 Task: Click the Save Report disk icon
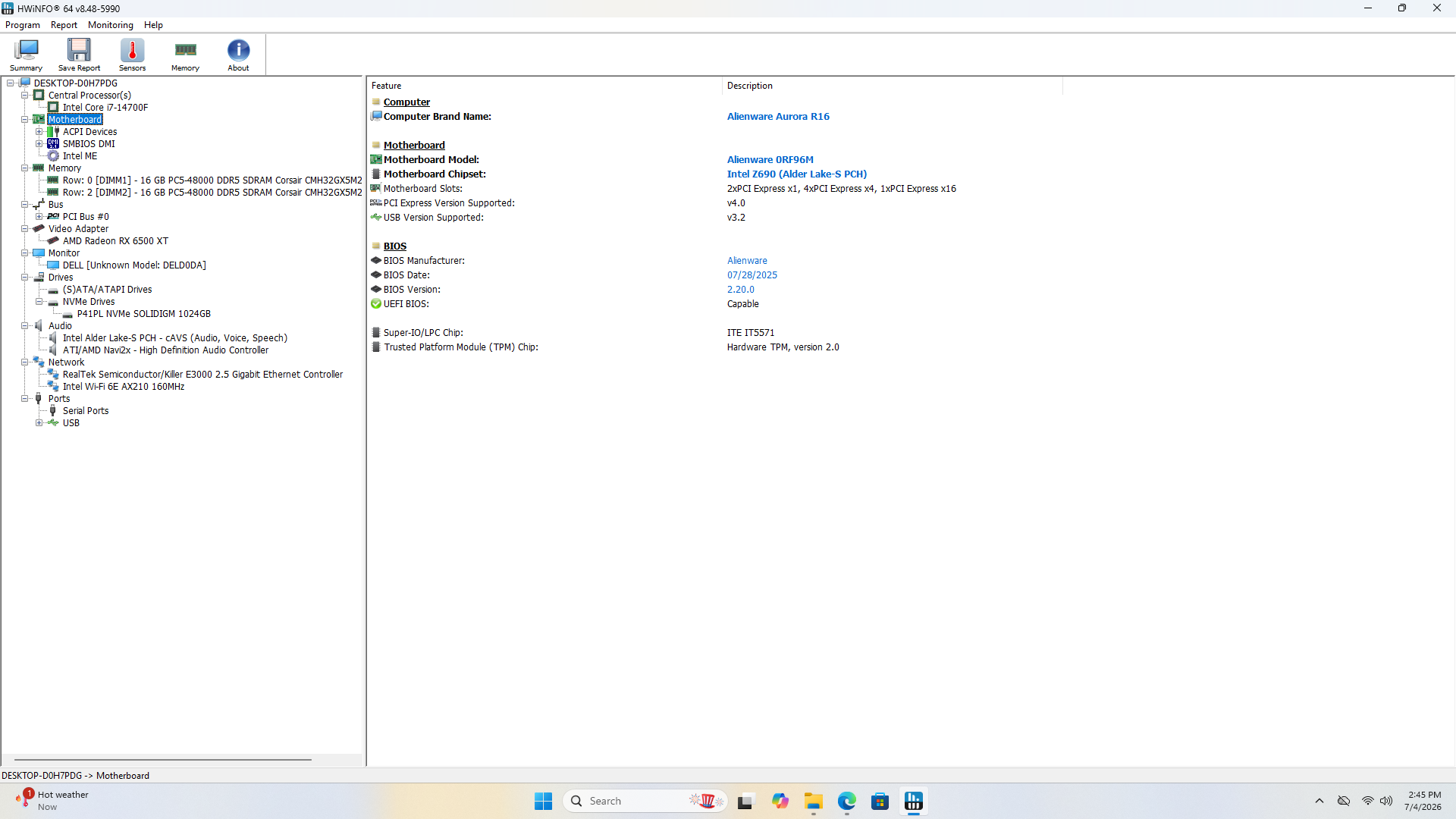79,55
